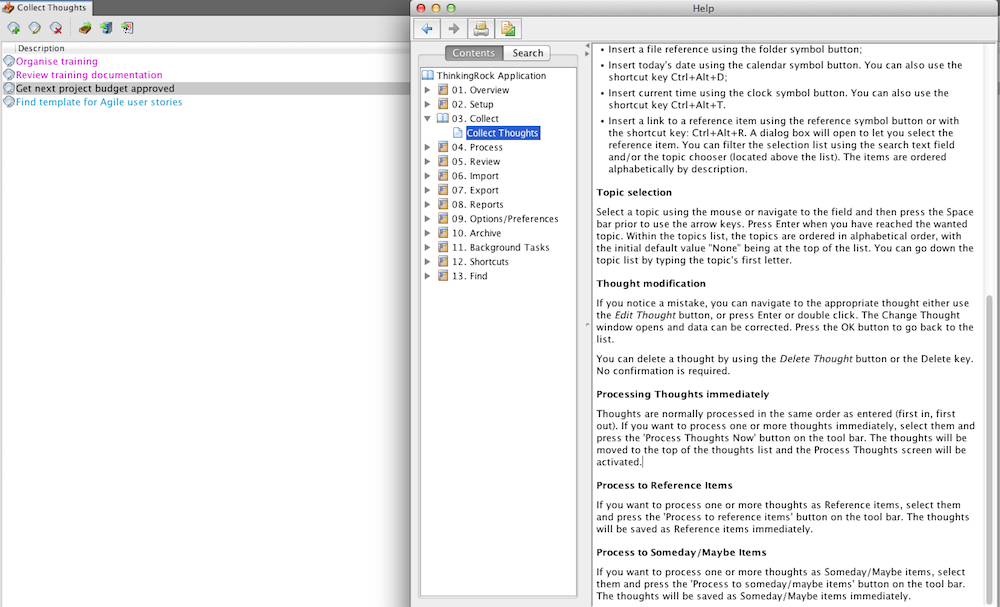
Task: Click the Edit Thought pencil icon
Action: click(x=34, y=28)
